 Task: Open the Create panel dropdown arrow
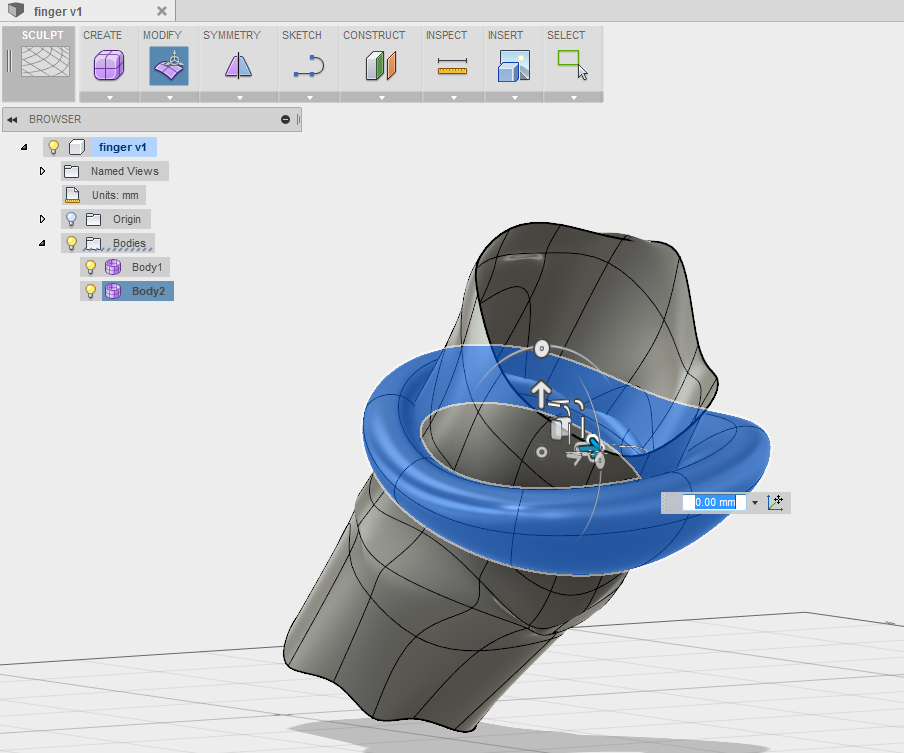tap(108, 98)
